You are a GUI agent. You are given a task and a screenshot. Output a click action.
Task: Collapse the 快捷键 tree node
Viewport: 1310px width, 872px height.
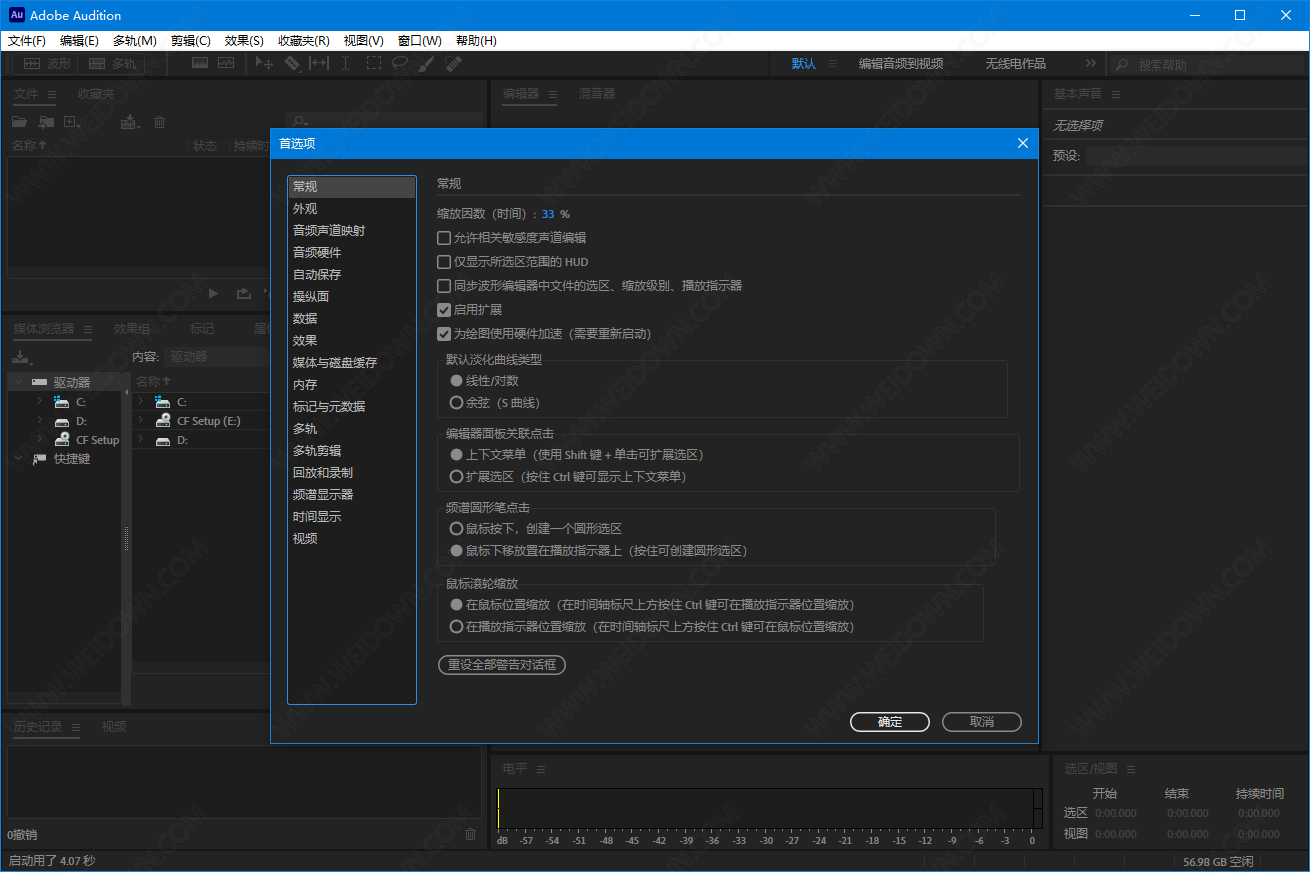coord(18,458)
